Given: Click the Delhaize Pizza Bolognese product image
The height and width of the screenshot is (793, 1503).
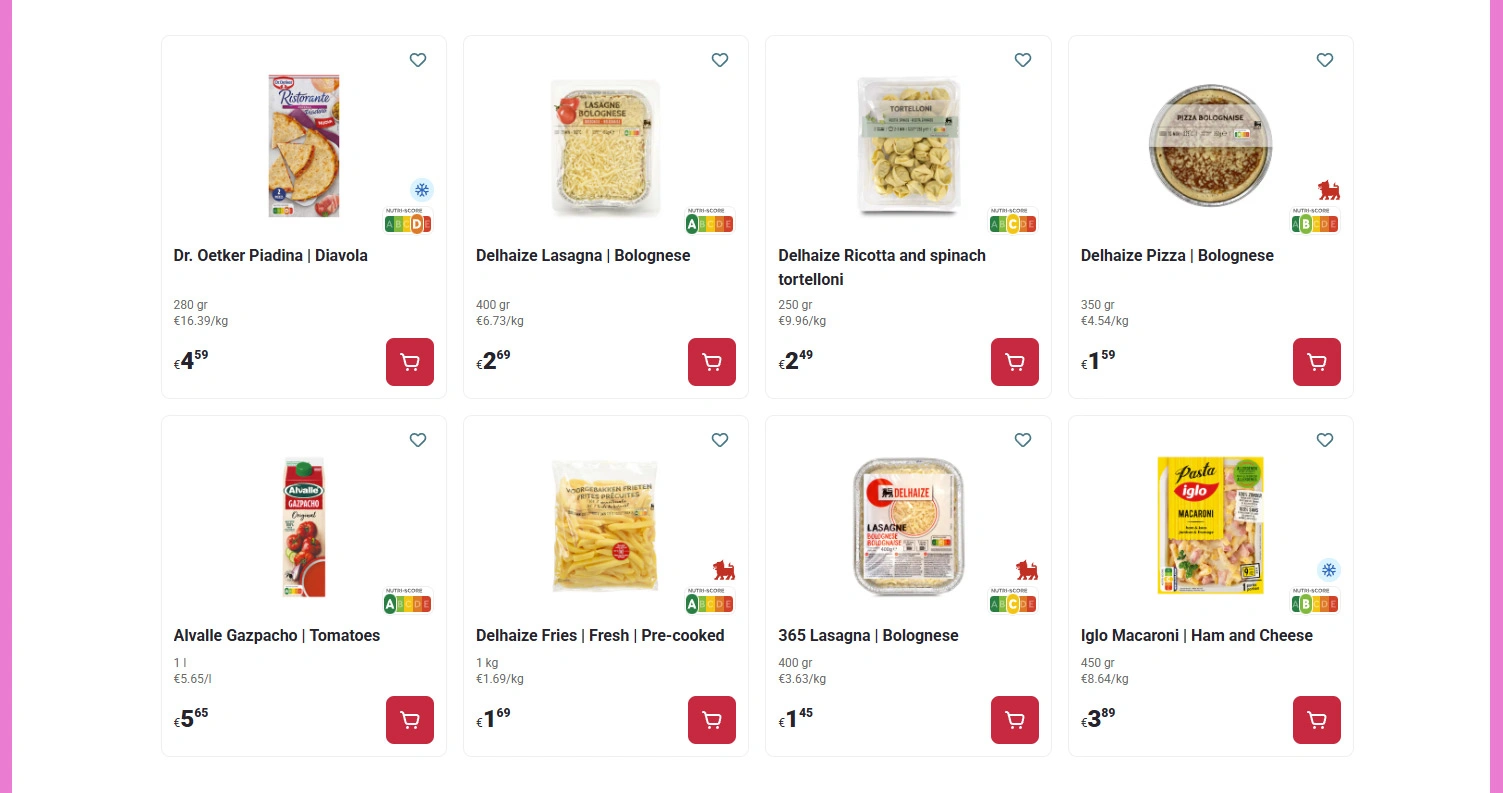Looking at the screenshot, I should tap(1209, 146).
